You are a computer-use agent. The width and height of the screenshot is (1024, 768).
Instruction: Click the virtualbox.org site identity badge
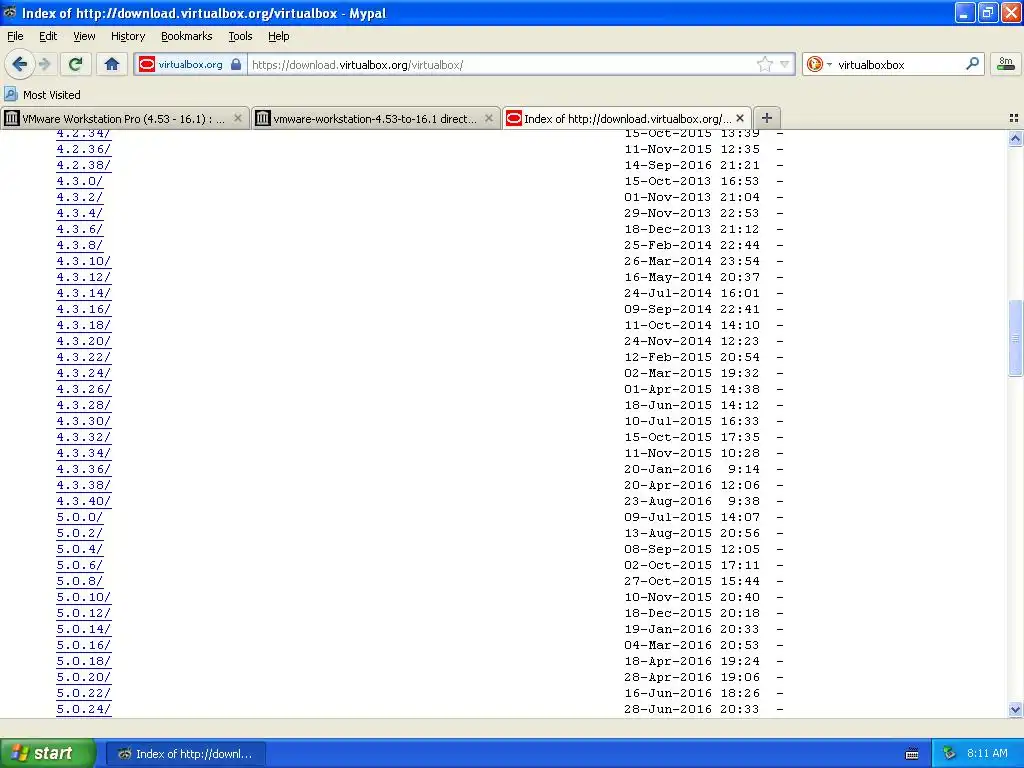click(191, 65)
